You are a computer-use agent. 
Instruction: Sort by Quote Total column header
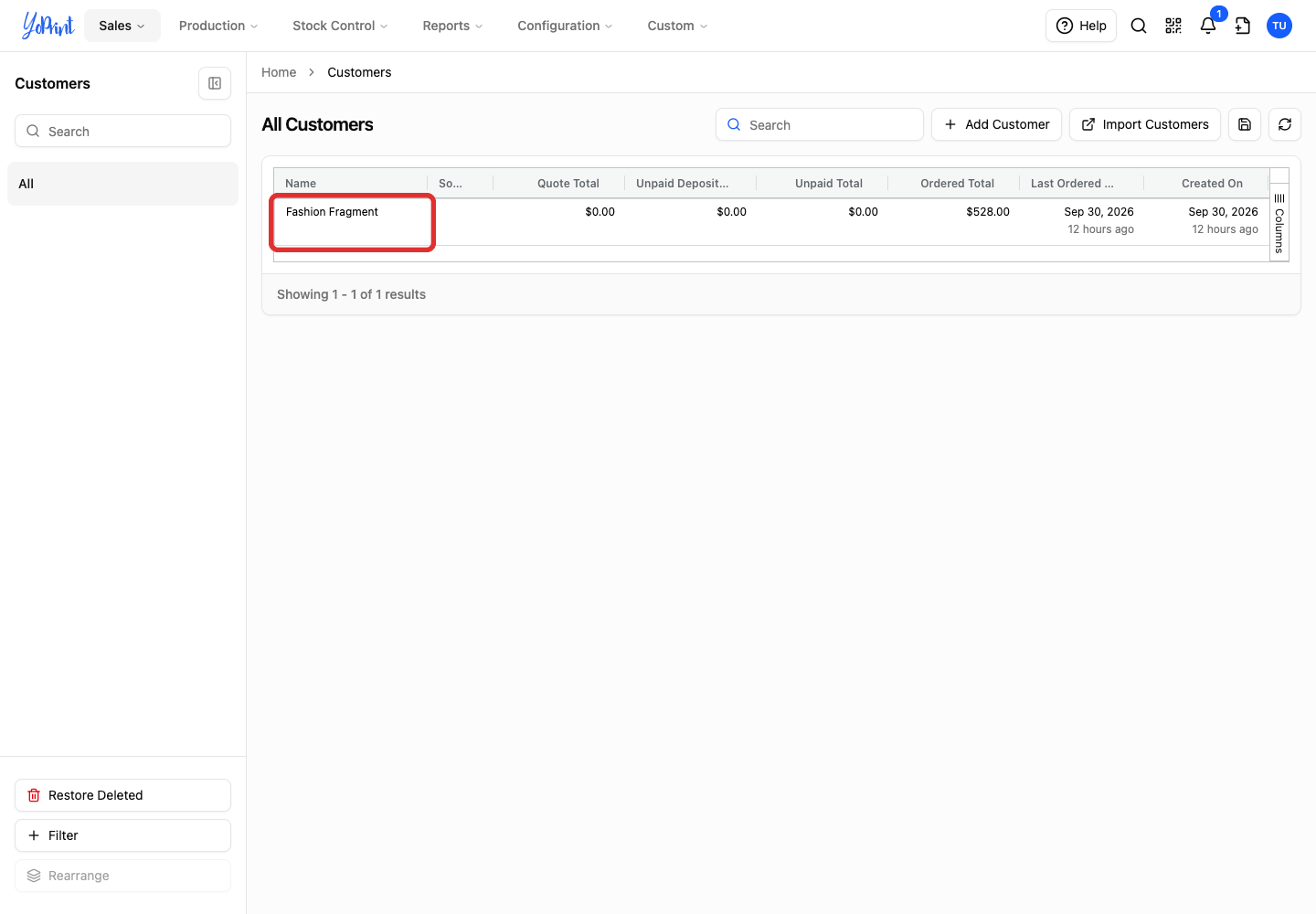pos(559,183)
